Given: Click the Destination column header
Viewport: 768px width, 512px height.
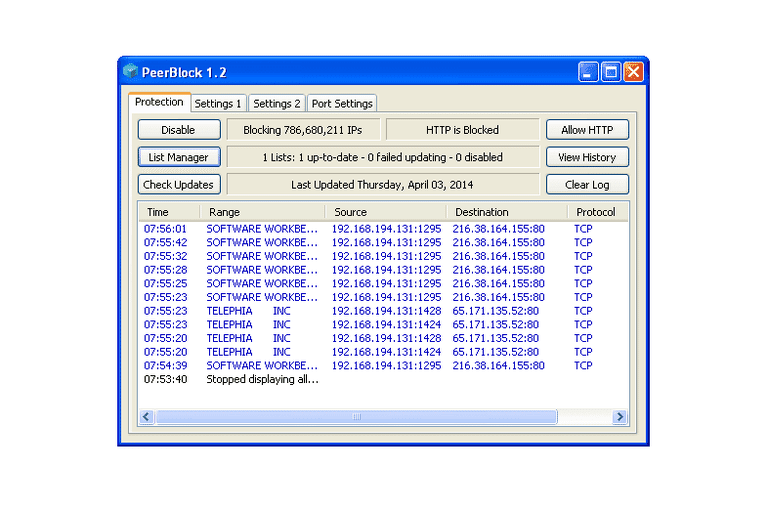Looking at the screenshot, I should [x=507, y=212].
